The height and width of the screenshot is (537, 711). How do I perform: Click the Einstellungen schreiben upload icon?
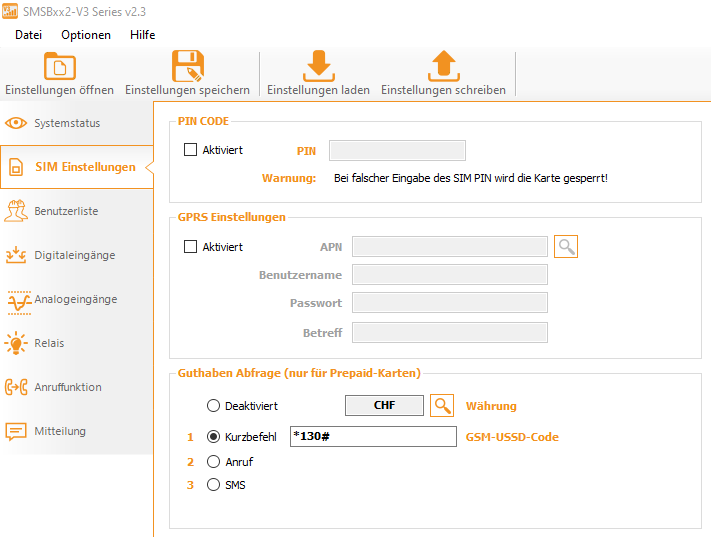pyautogui.click(x=442, y=66)
